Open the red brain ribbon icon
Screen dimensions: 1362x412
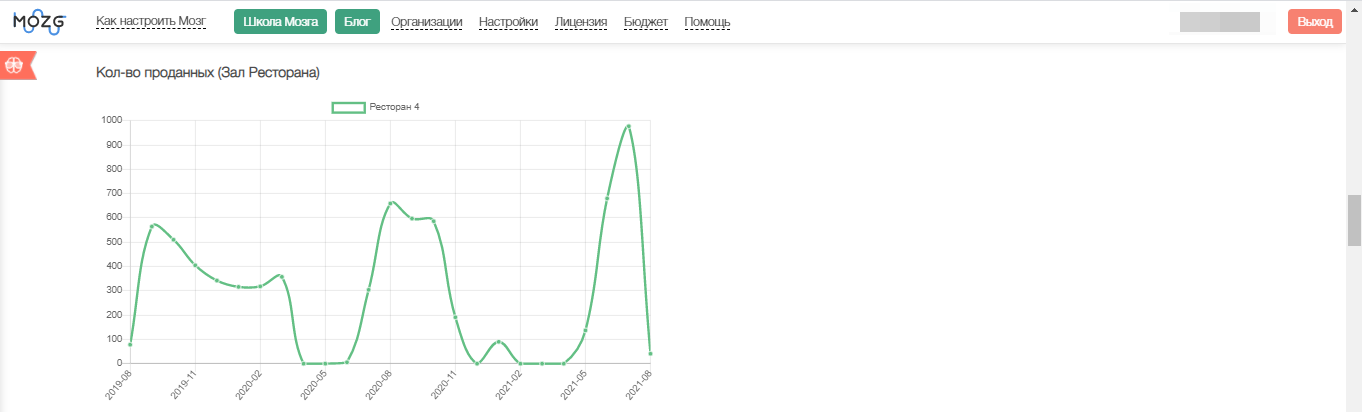click(15, 65)
